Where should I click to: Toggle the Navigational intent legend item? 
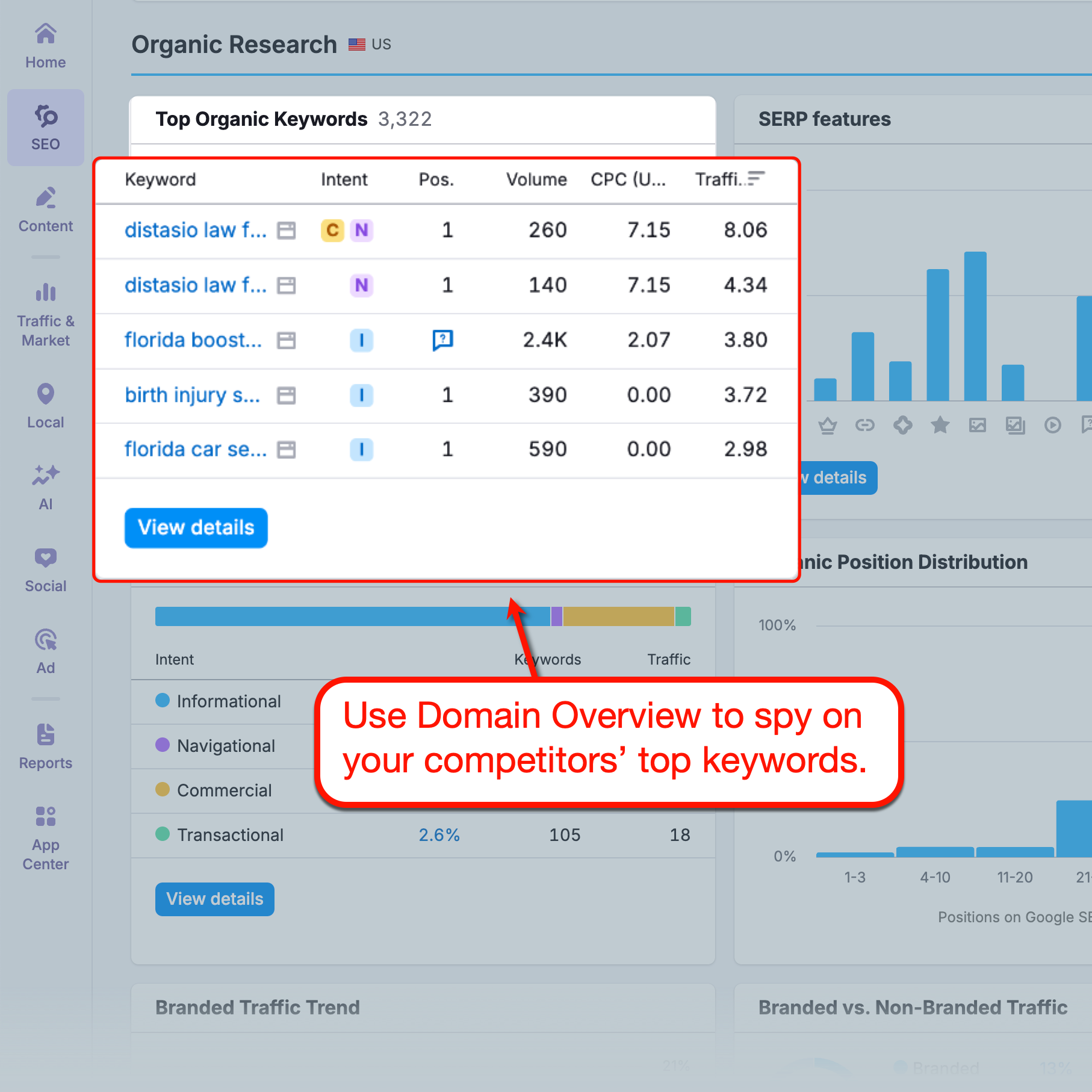point(163,746)
